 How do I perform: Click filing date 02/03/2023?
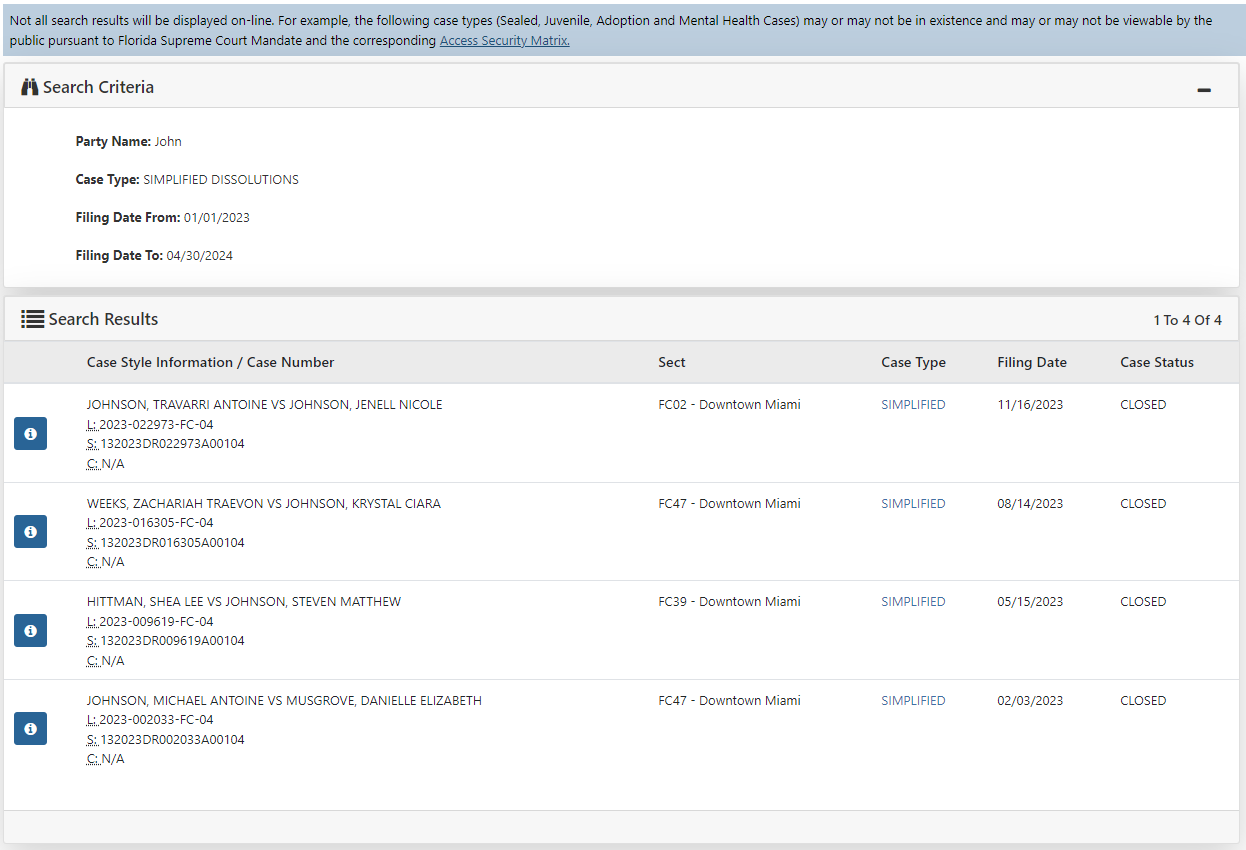1030,701
